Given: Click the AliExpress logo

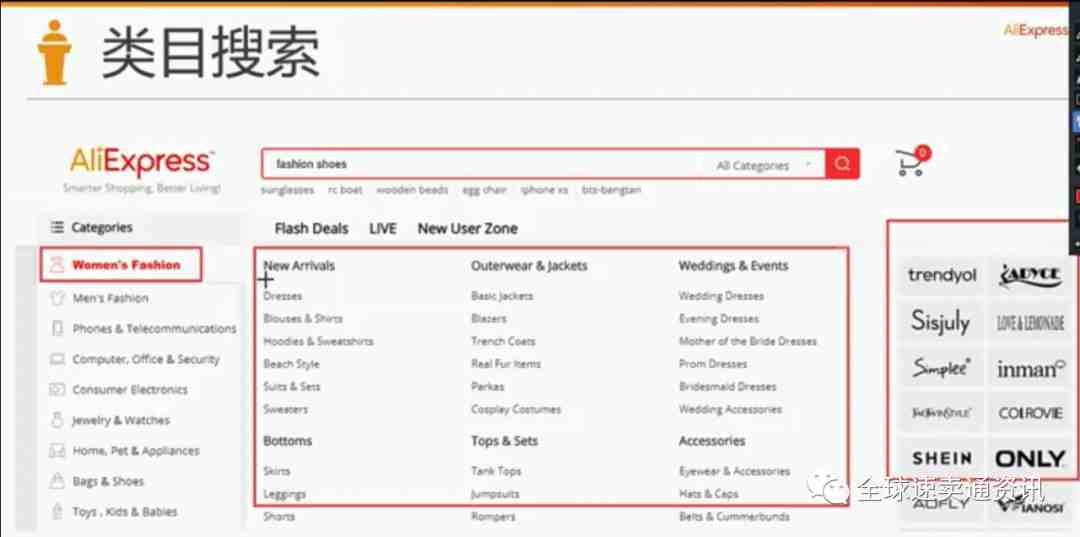Looking at the screenshot, I should coord(142,163).
